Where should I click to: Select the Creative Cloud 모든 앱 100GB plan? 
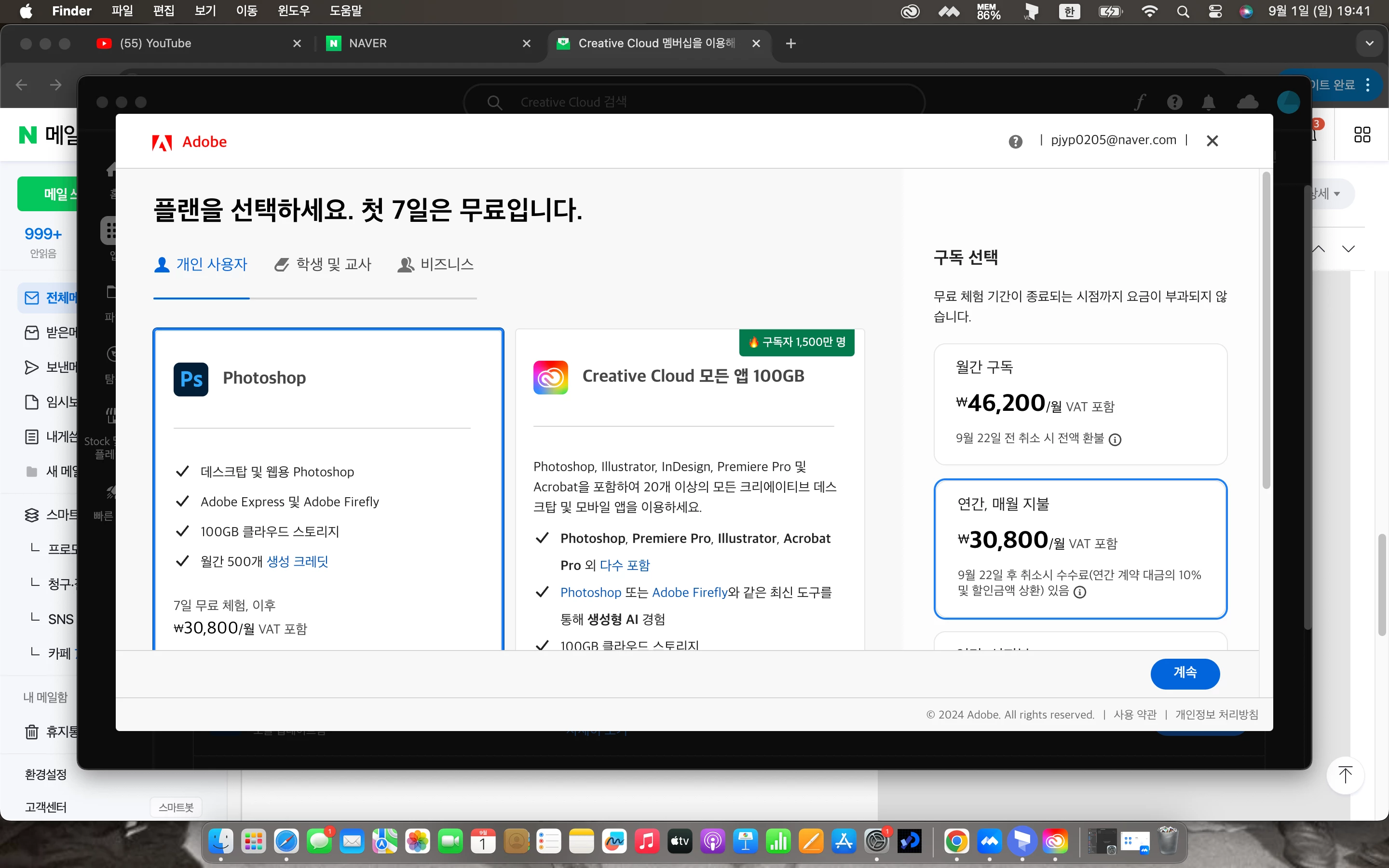tap(690, 489)
